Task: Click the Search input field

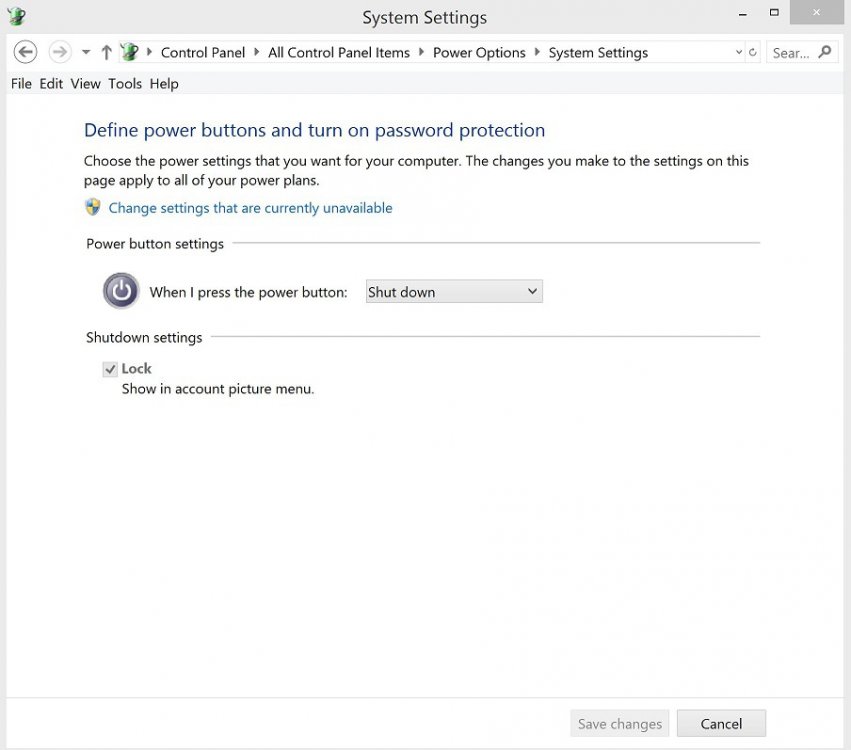Action: 792,53
